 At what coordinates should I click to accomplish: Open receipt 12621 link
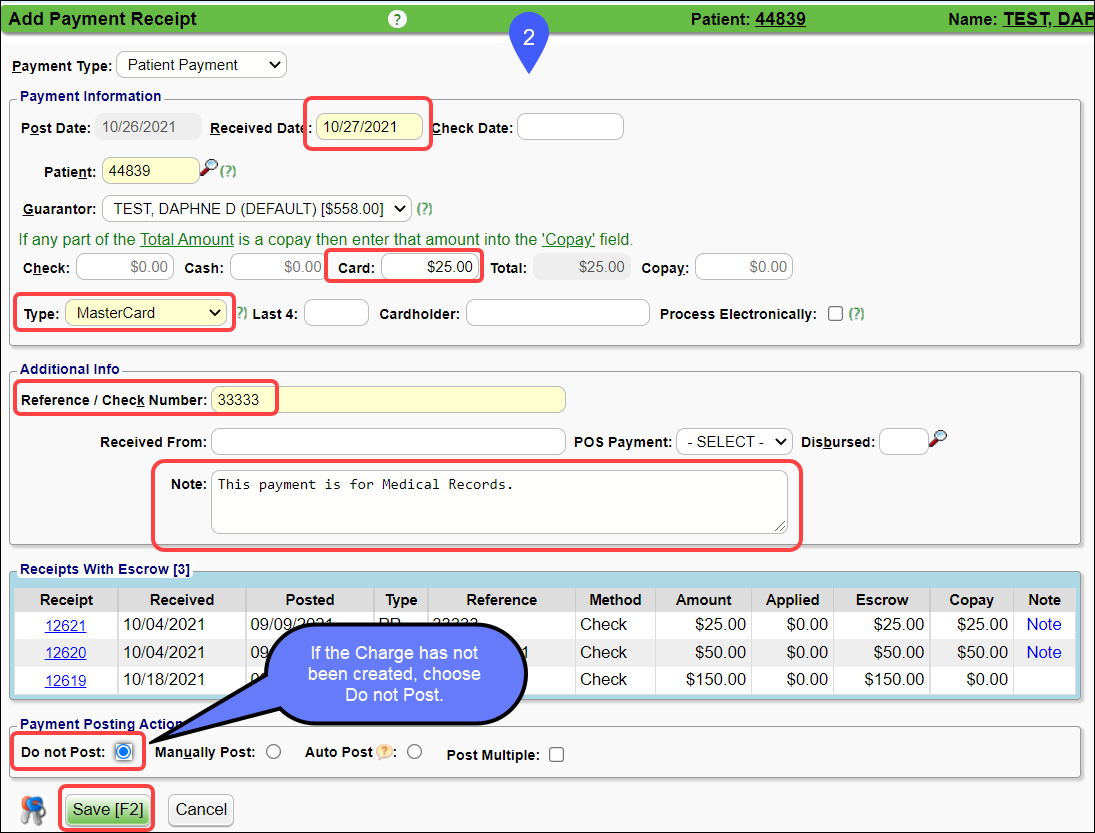[65, 625]
